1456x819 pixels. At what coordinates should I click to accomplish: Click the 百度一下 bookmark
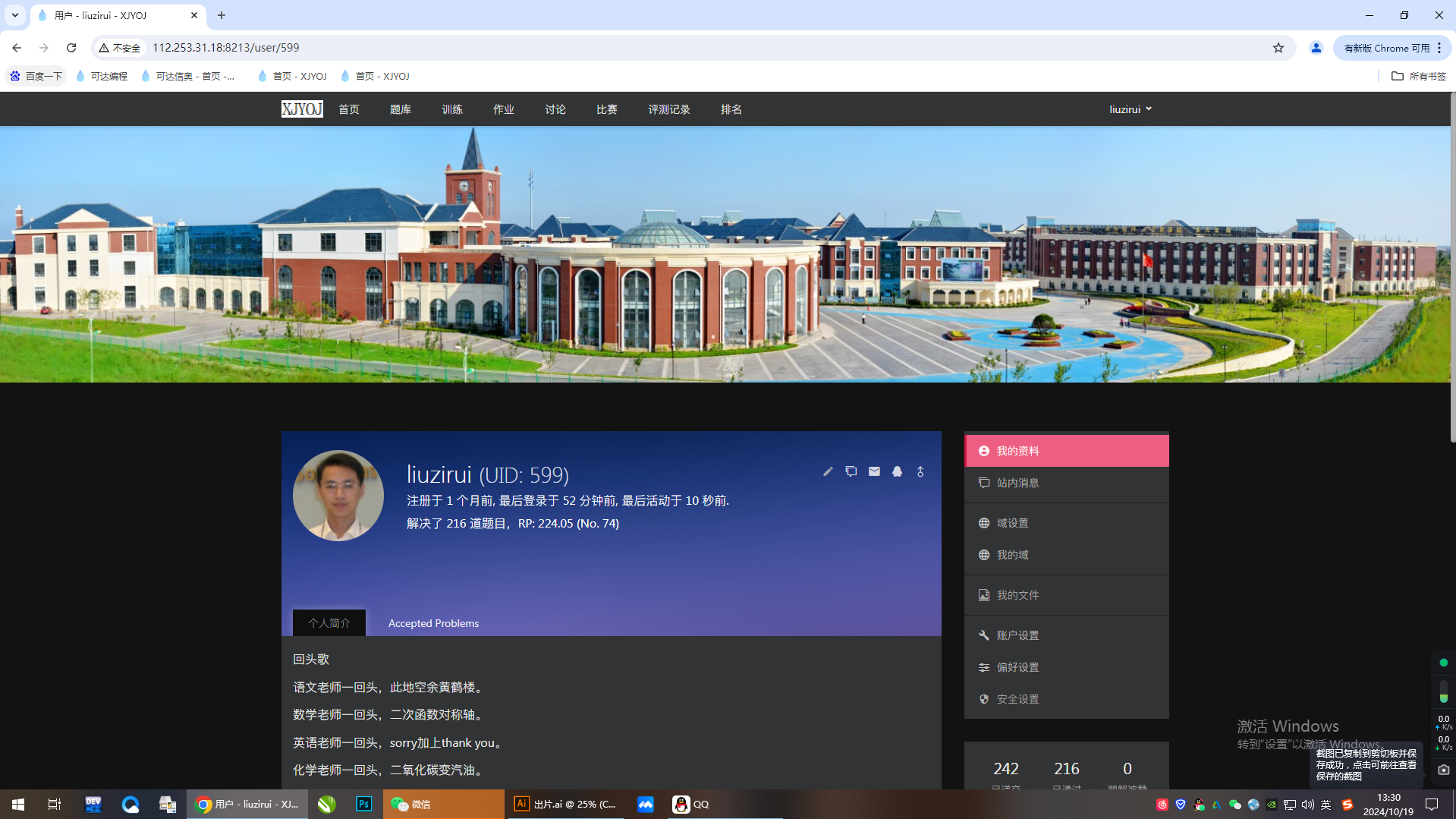tap(36, 76)
